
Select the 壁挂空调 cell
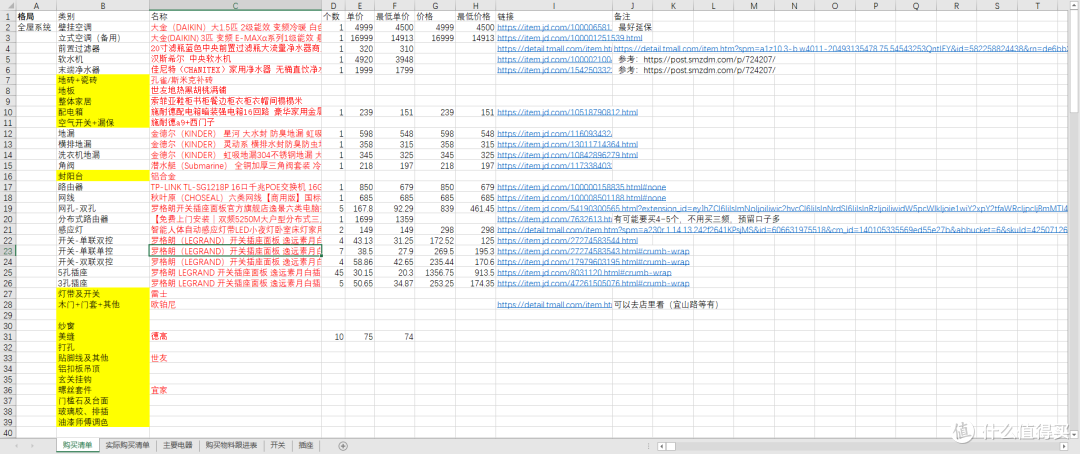click(x=103, y=27)
